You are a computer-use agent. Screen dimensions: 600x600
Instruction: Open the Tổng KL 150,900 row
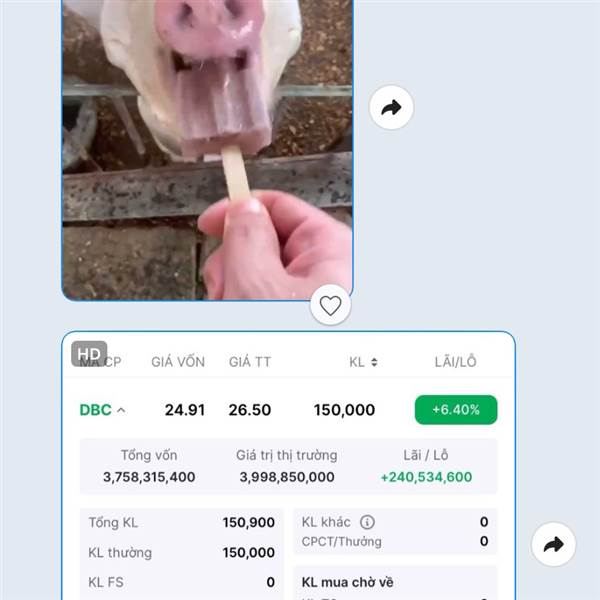coord(182,522)
